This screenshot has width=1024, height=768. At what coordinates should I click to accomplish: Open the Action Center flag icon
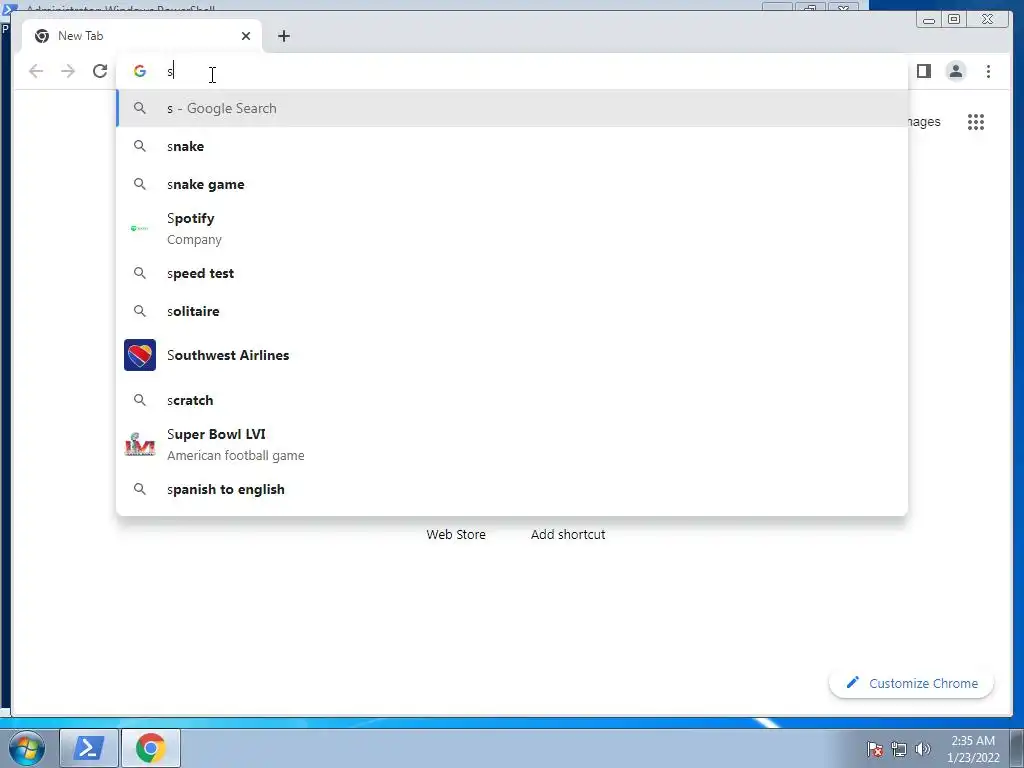click(x=875, y=749)
